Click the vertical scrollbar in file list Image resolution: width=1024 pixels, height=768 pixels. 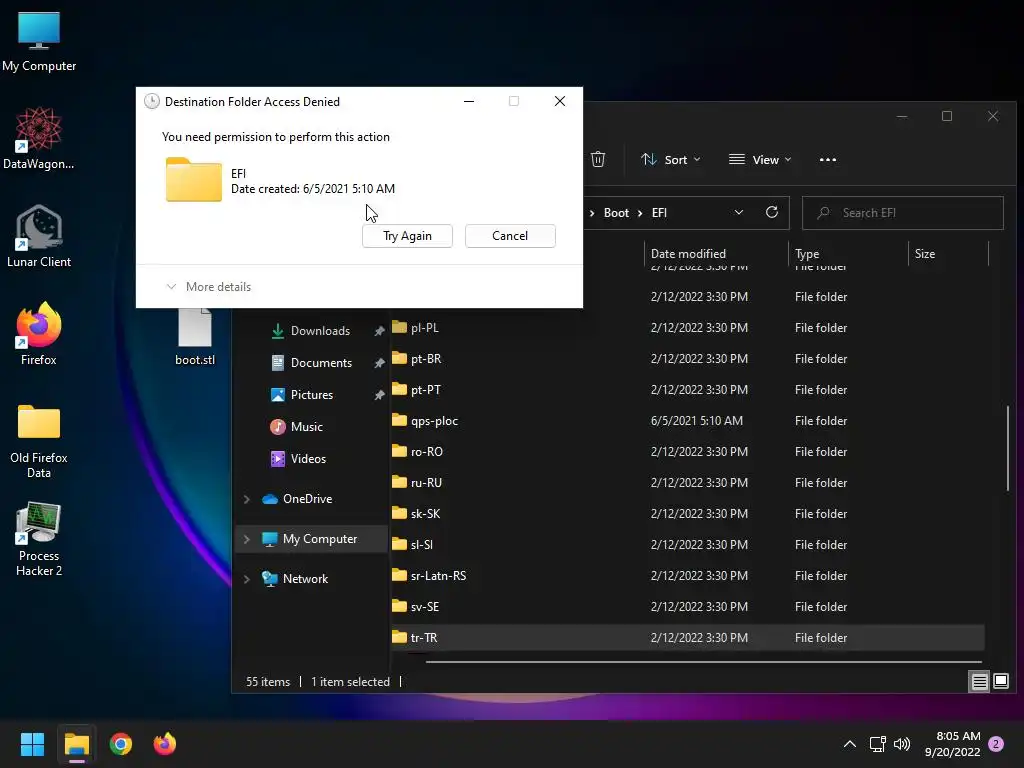tap(1008, 449)
